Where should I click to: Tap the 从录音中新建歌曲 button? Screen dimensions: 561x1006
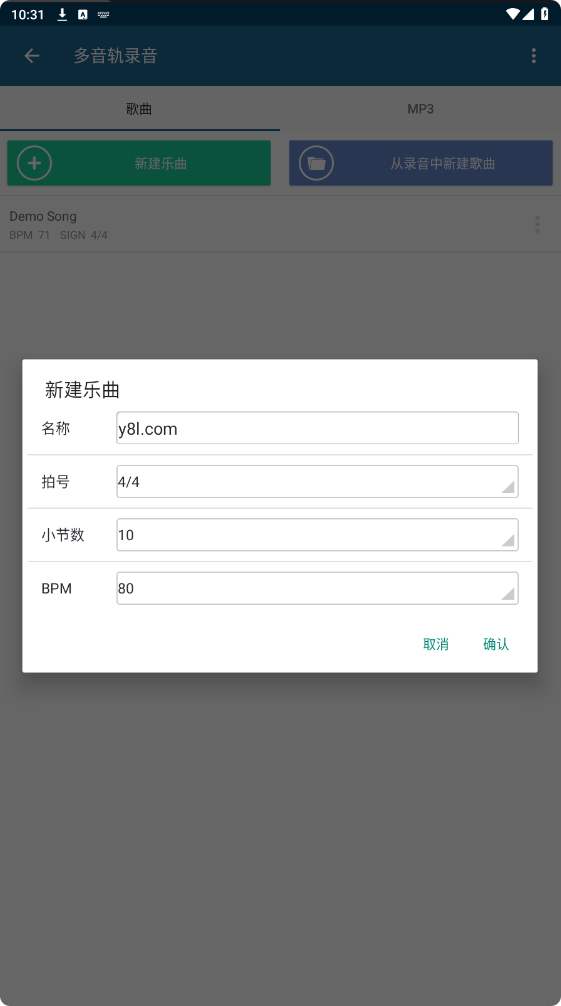pos(420,163)
